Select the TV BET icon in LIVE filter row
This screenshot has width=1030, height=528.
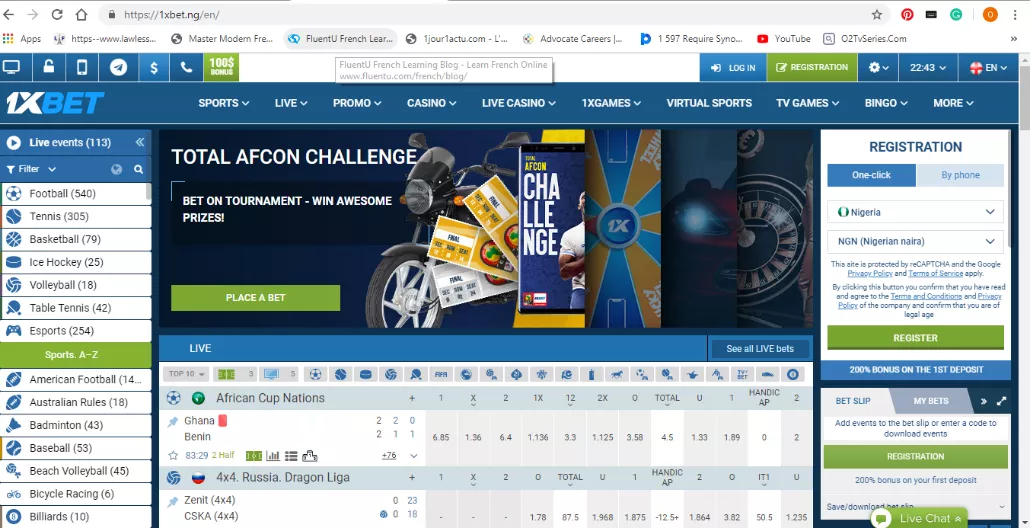(742, 374)
